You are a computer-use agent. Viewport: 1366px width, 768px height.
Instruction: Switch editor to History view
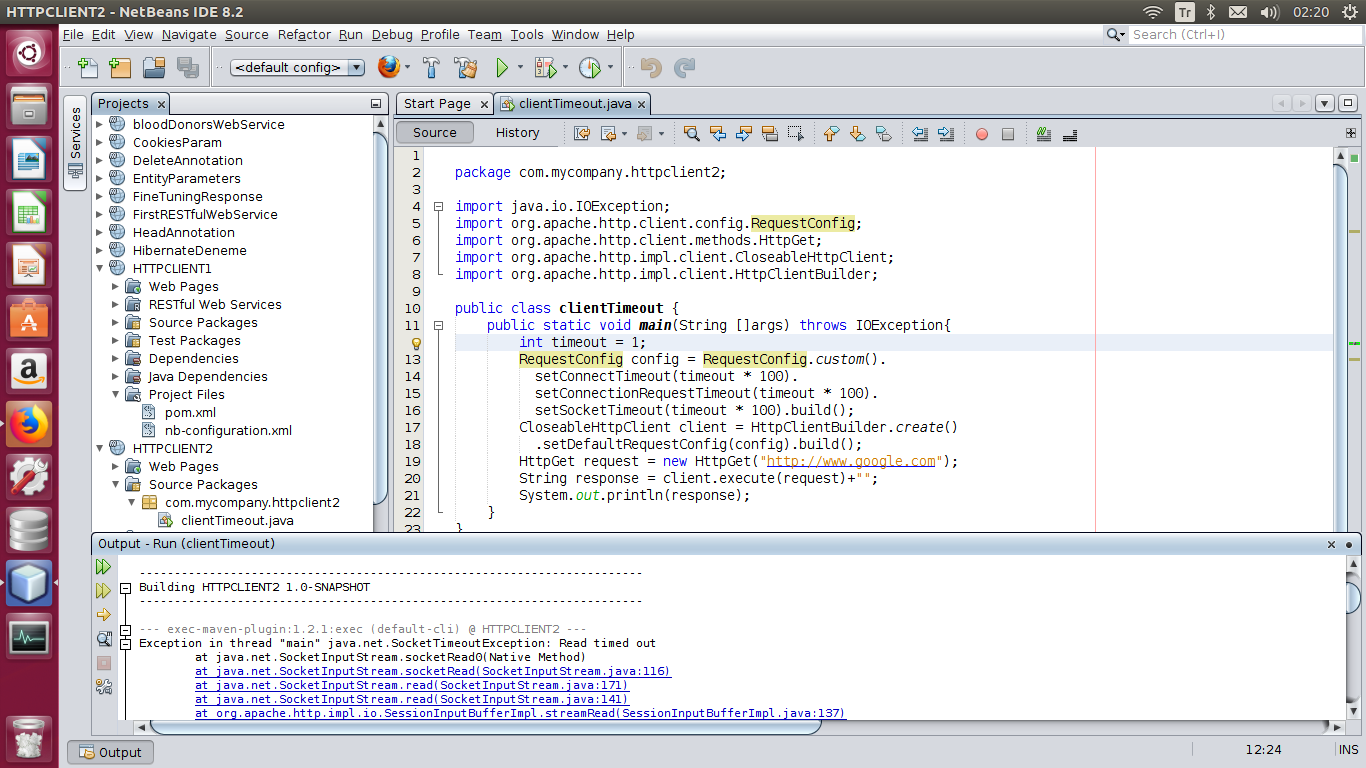click(517, 133)
